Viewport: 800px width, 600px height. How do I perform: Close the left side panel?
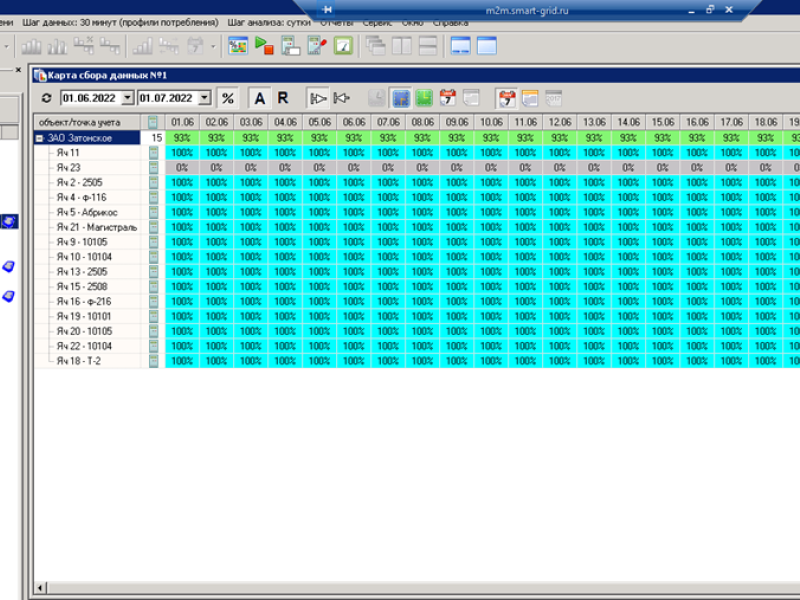[x=18, y=70]
